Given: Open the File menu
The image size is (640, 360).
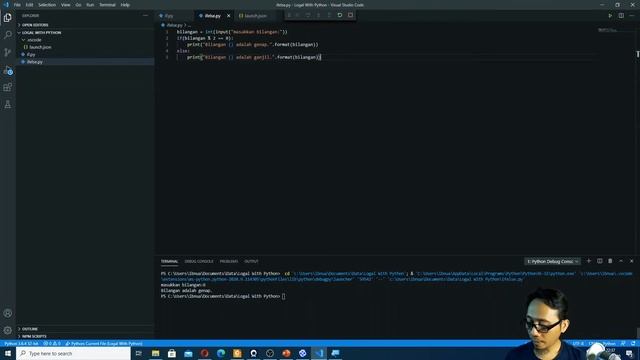Looking at the screenshot, I should pyautogui.click(x=17, y=5).
